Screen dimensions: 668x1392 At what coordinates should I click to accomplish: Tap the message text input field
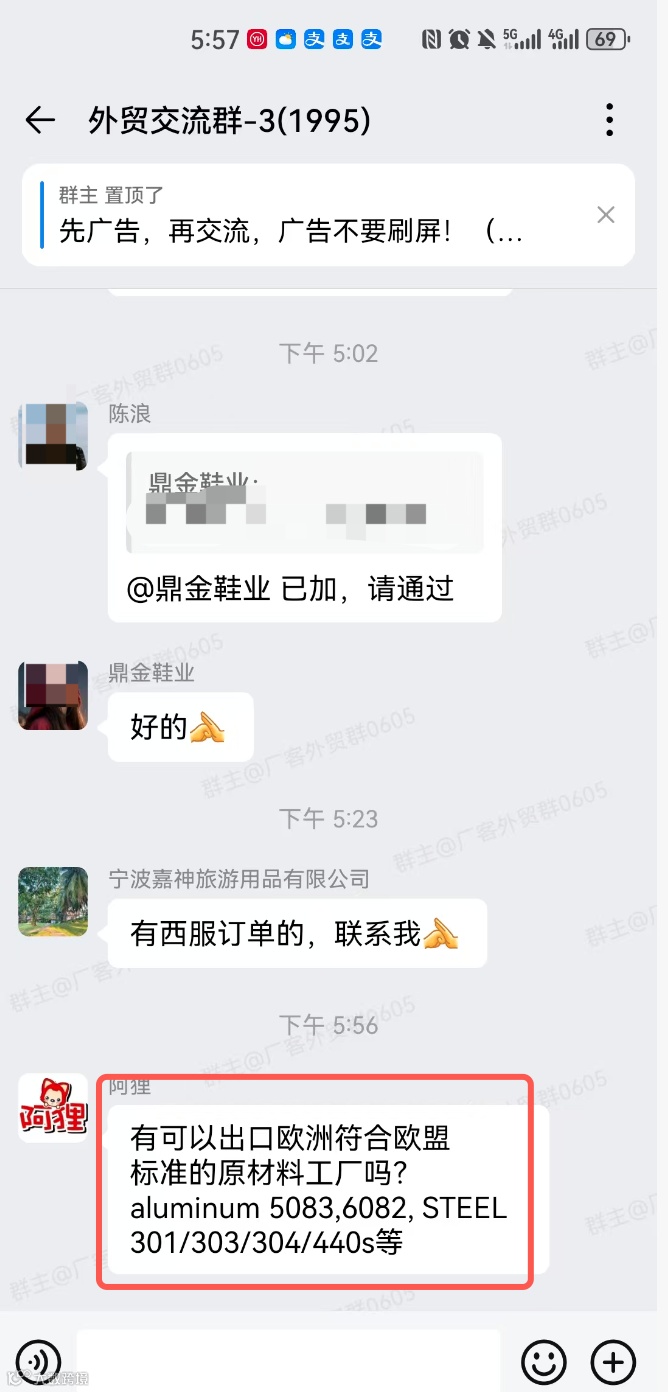tap(289, 1361)
